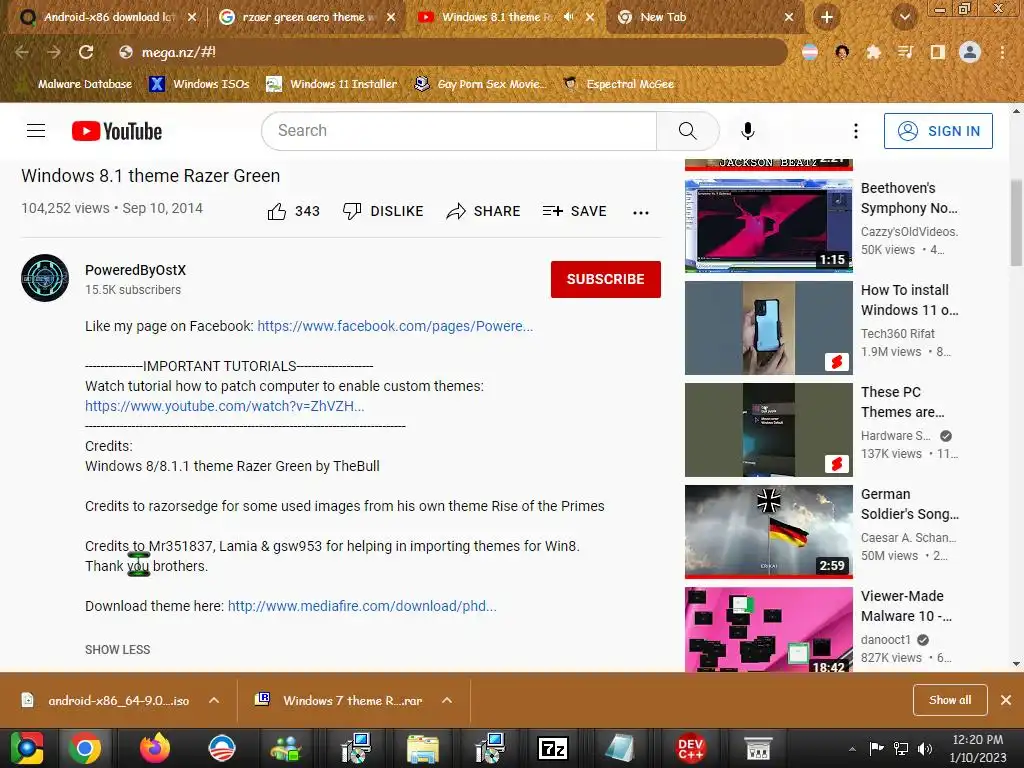
Task: Collapse description with SHOW LESS
Action: 118,649
